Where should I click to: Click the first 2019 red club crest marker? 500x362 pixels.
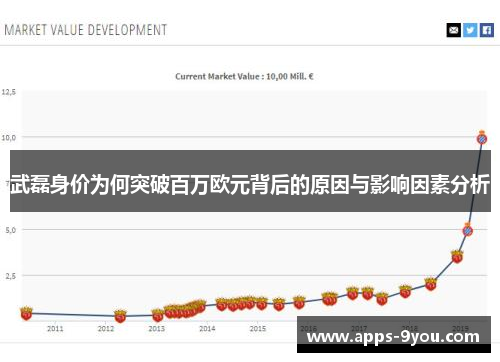tap(457, 257)
